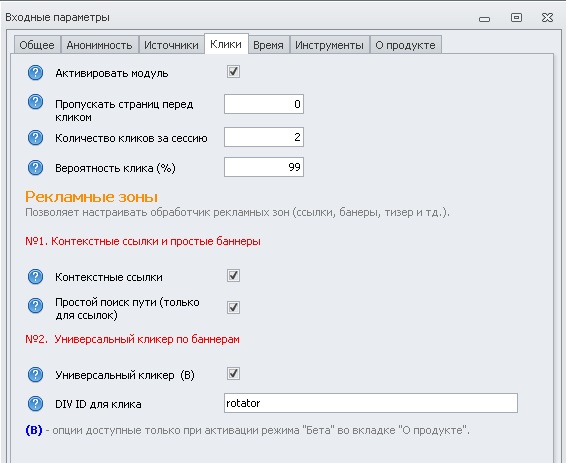Image resolution: width=566 pixels, height=463 pixels.
Task: Disable Простой поиск пути checkbox
Action: [x=233, y=307]
